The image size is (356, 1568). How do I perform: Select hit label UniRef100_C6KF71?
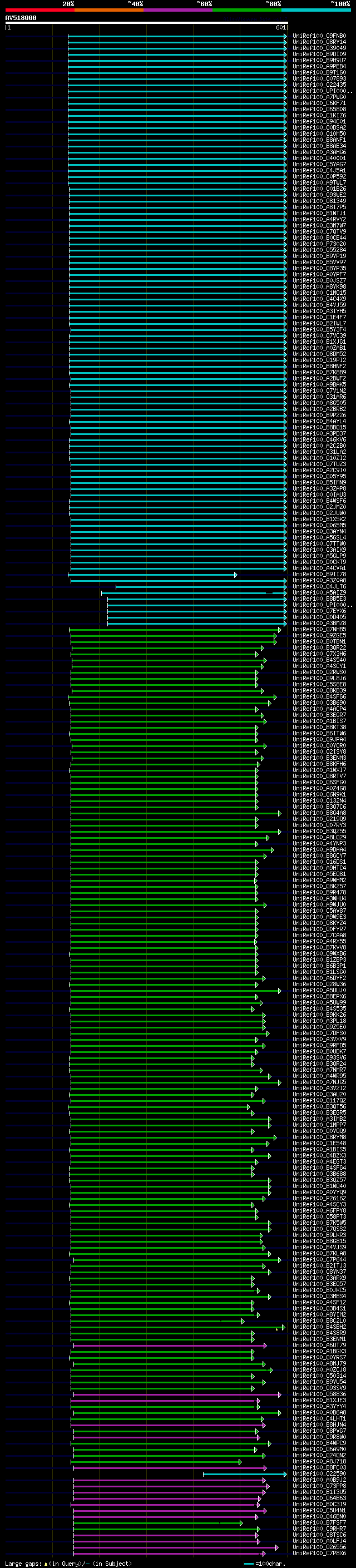319,103
